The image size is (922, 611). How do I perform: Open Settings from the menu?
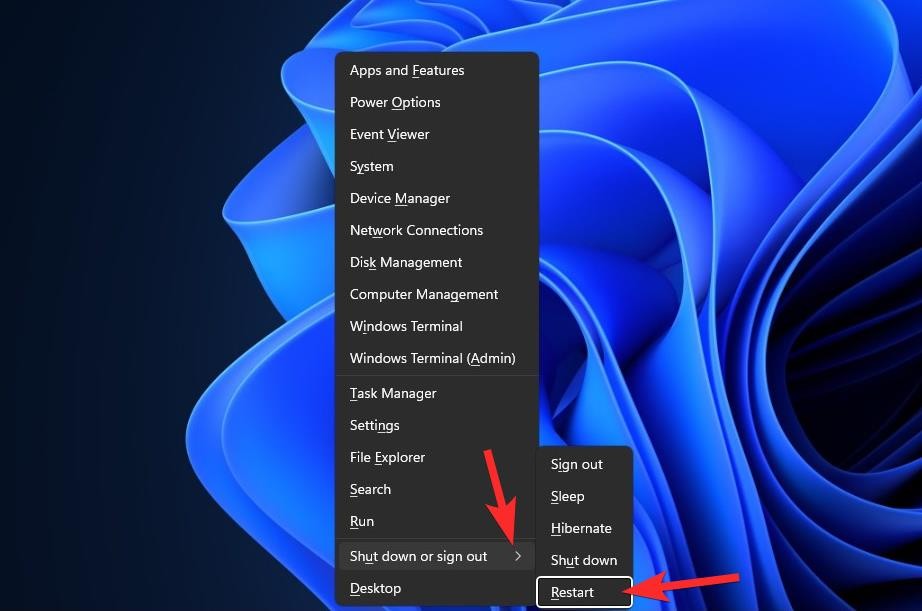375,426
